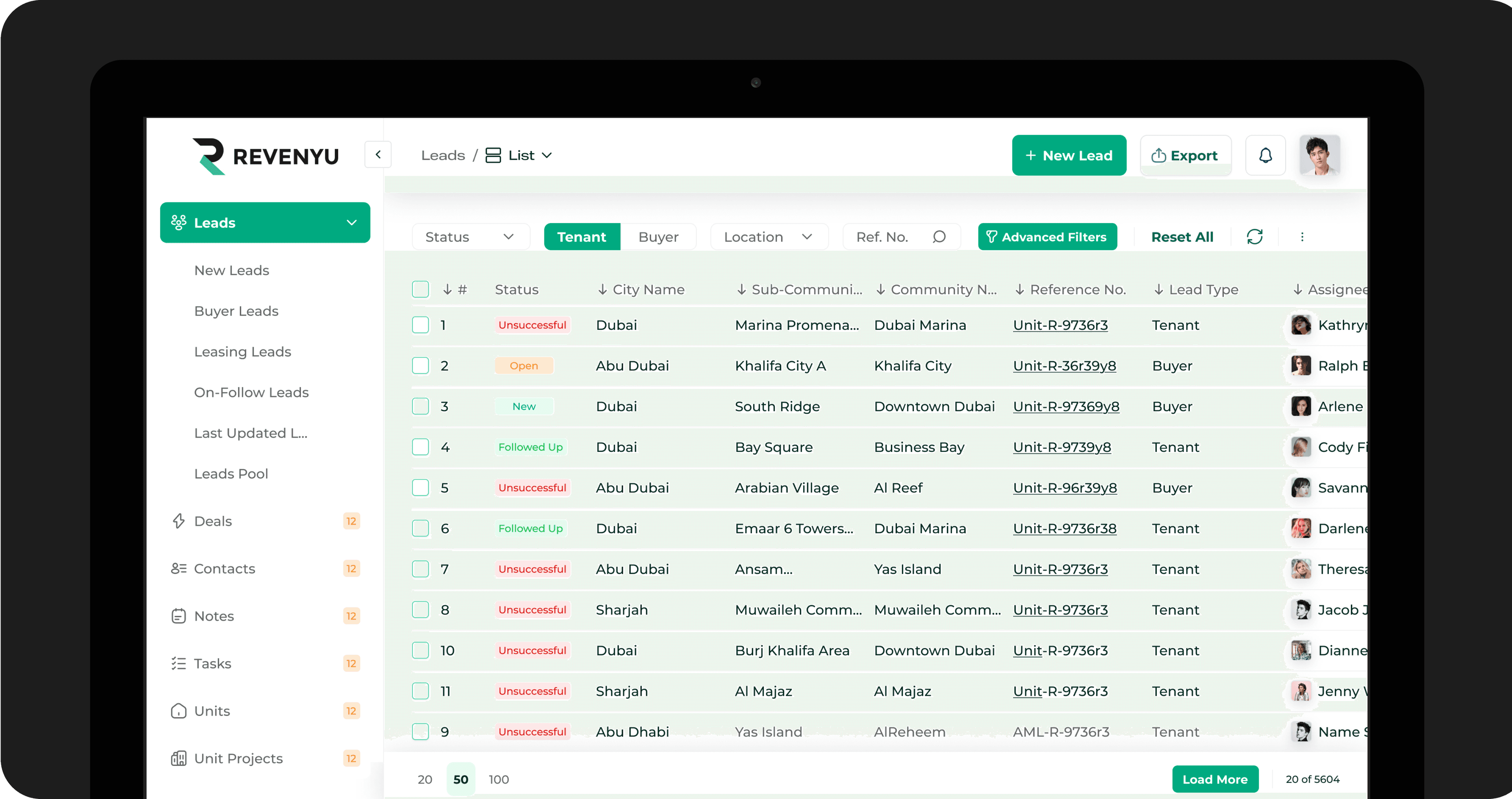
Task: Open reference link Unit-R-36r39y8
Action: tap(1064, 366)
